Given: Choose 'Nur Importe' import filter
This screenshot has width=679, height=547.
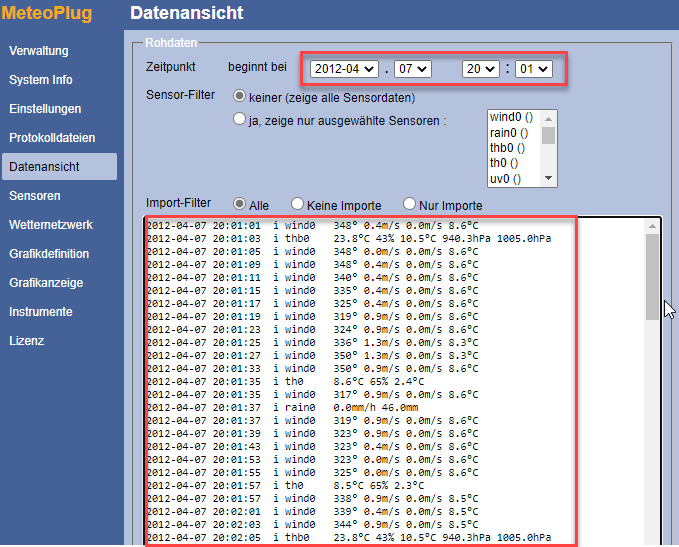Looking at the screenshot, I should pos(409,204).
